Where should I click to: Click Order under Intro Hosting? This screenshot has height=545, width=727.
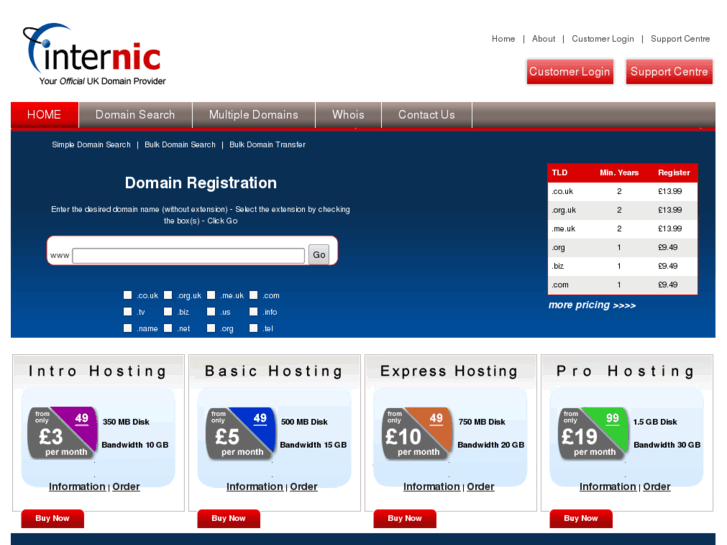click(126, 487)
